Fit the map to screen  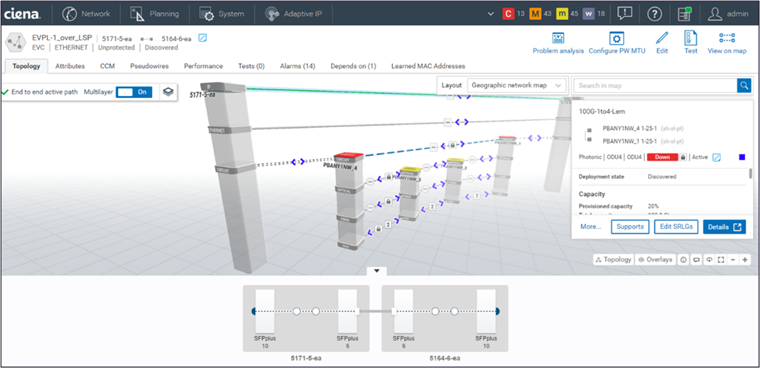(721, 260)
